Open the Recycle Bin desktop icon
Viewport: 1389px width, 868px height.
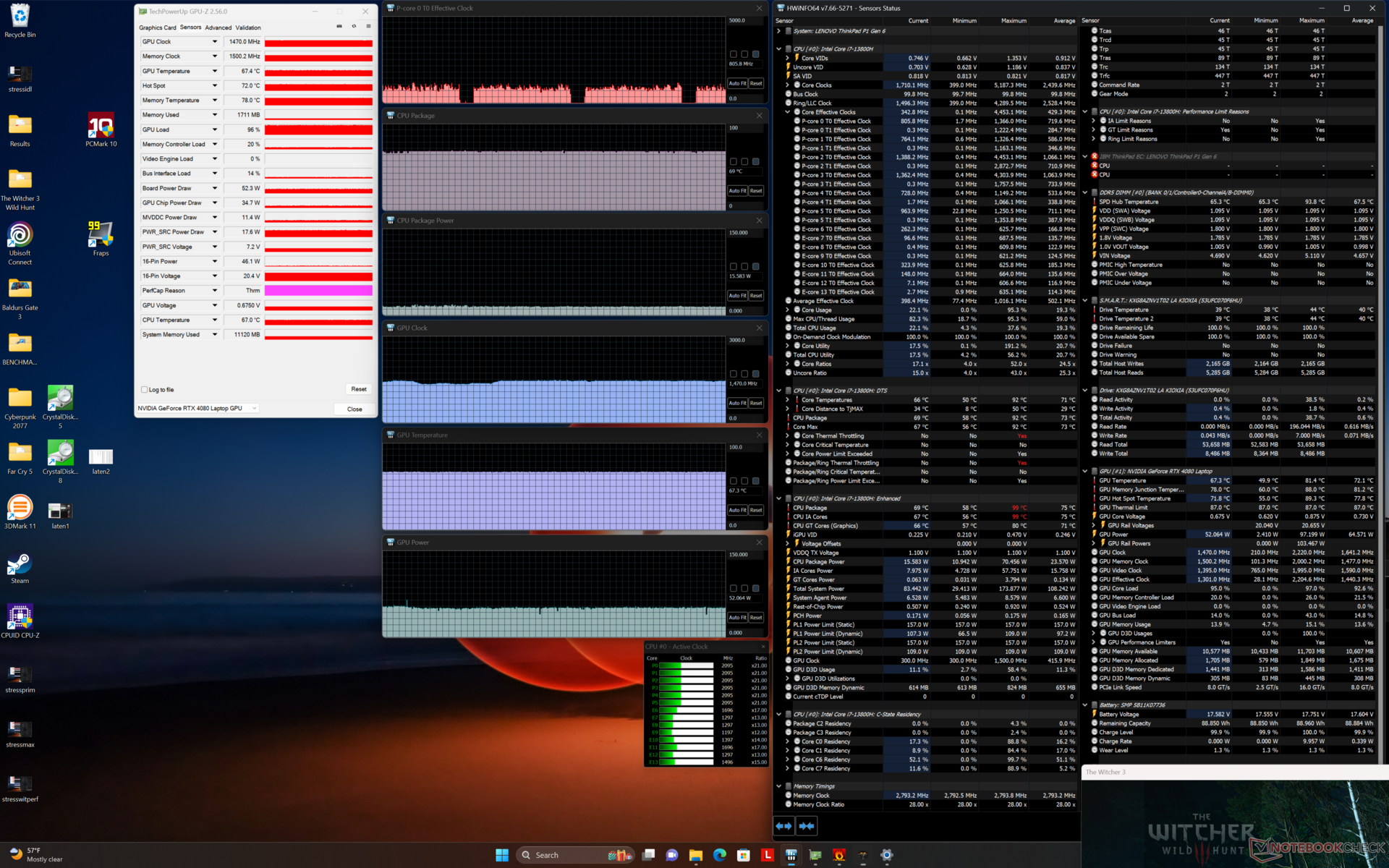pyautogui.click(x=20, y=20)
